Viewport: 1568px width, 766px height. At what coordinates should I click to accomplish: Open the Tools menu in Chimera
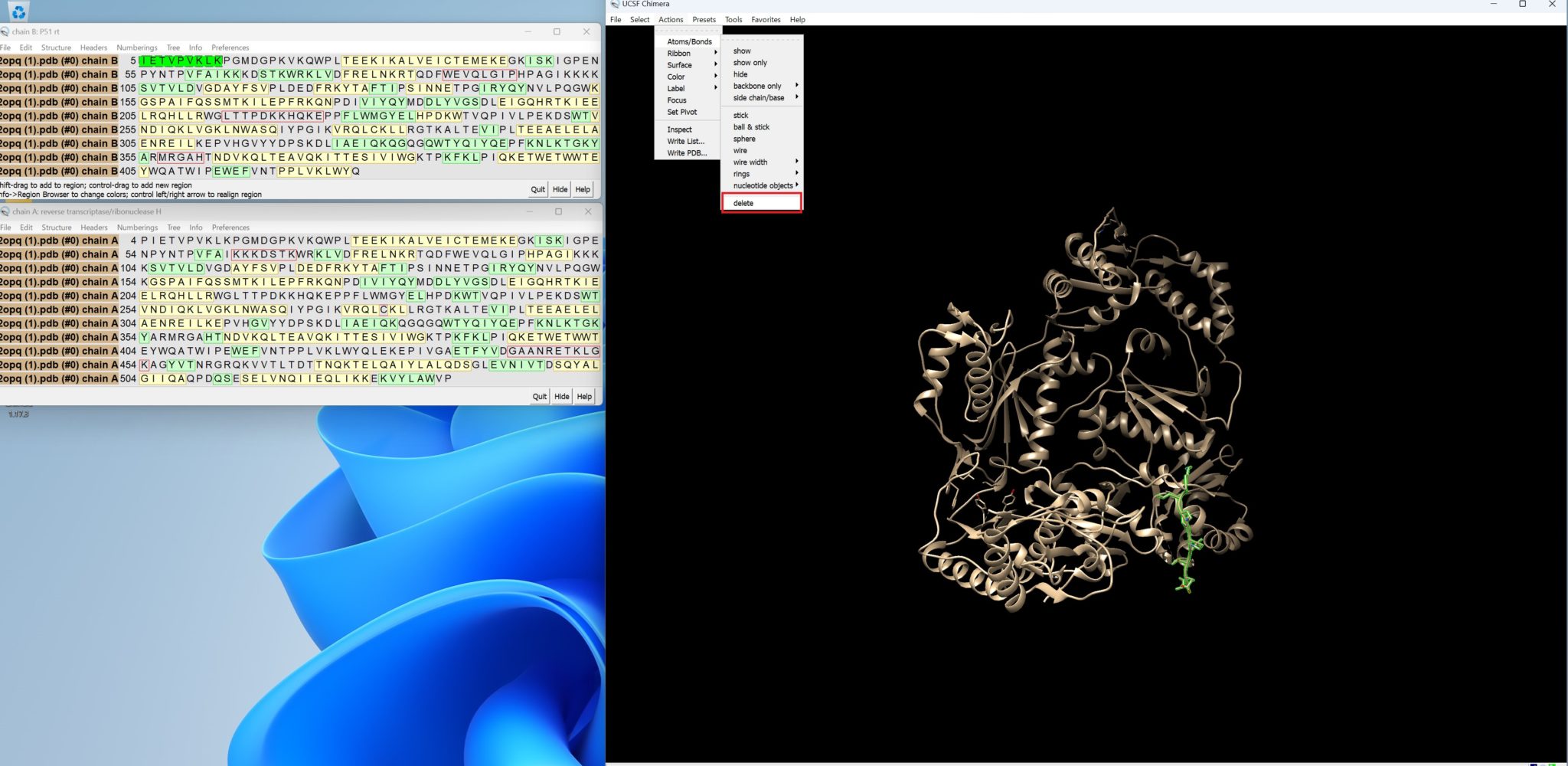point(733,20)
